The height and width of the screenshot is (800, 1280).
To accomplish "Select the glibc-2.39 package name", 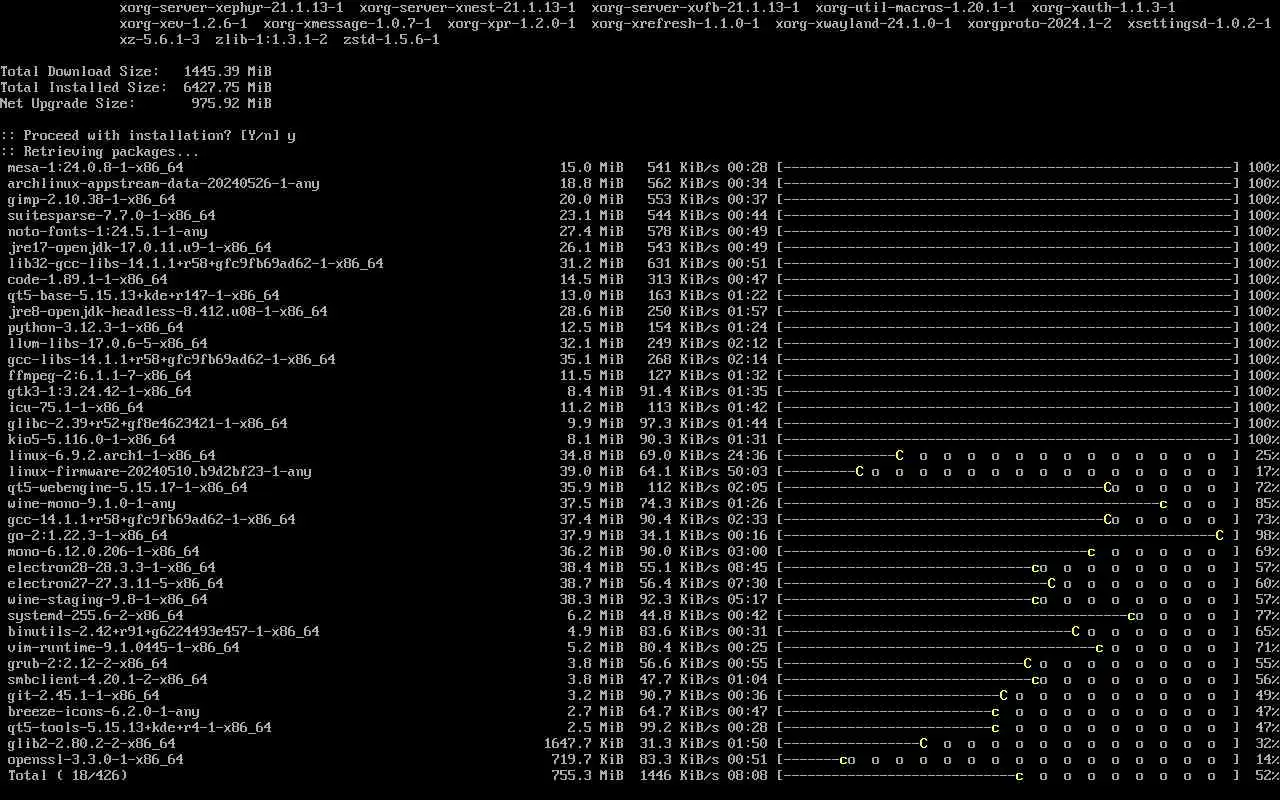I will click(x=147, y=424).
